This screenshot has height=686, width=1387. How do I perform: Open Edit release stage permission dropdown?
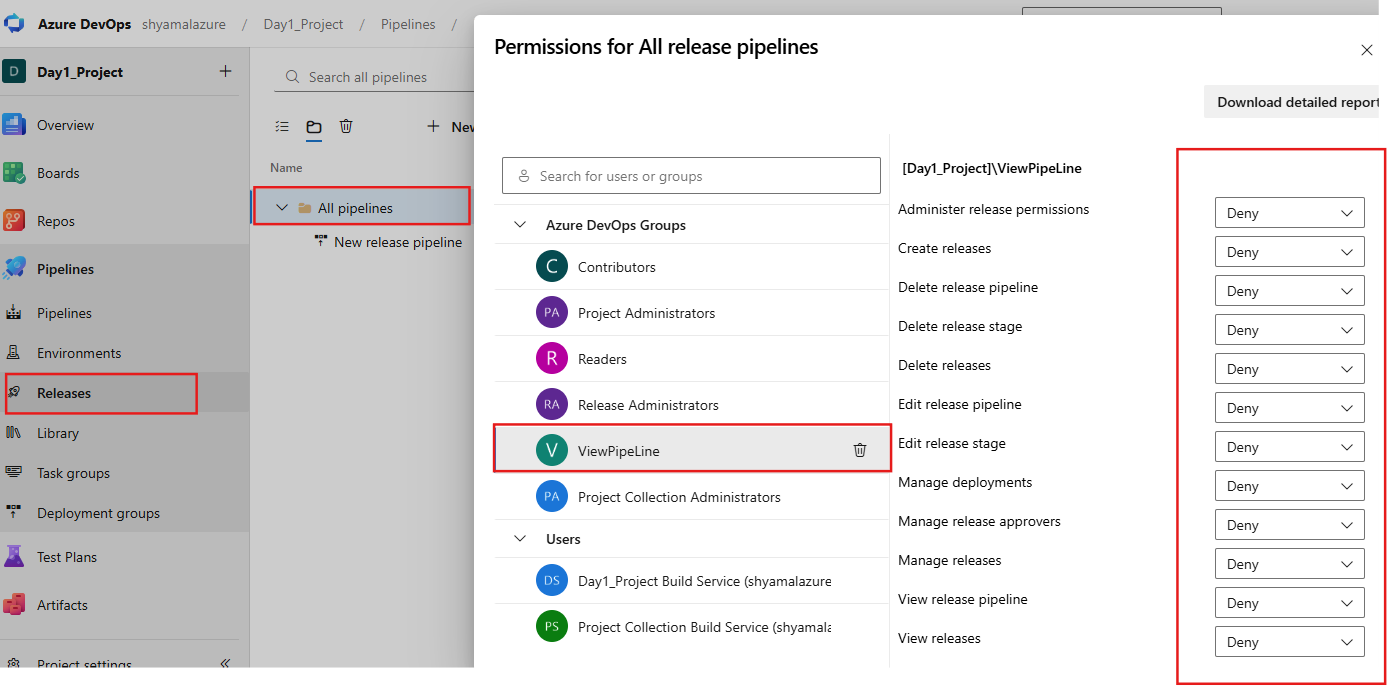tap(1290, 446)
